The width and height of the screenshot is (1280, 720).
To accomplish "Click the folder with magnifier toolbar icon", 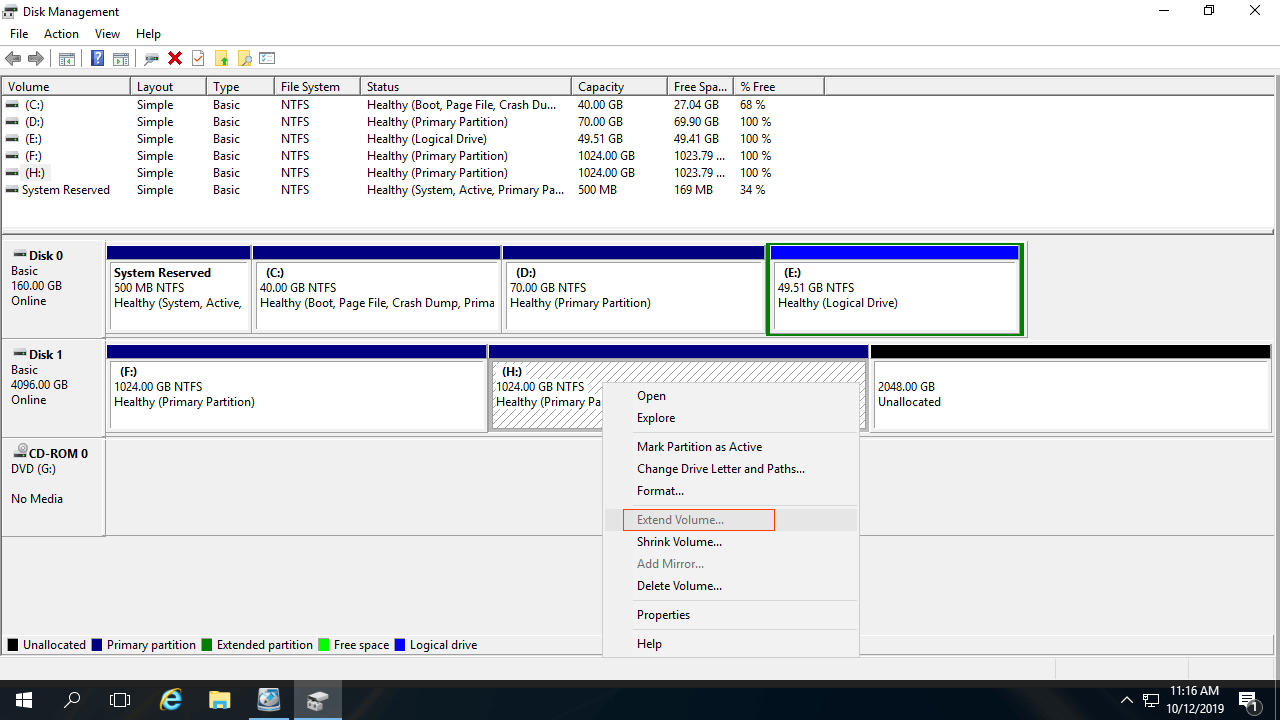I will click(244, 59).
